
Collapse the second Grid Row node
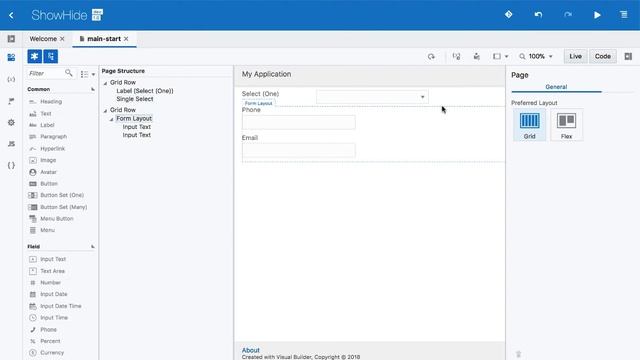pos(105,111)
